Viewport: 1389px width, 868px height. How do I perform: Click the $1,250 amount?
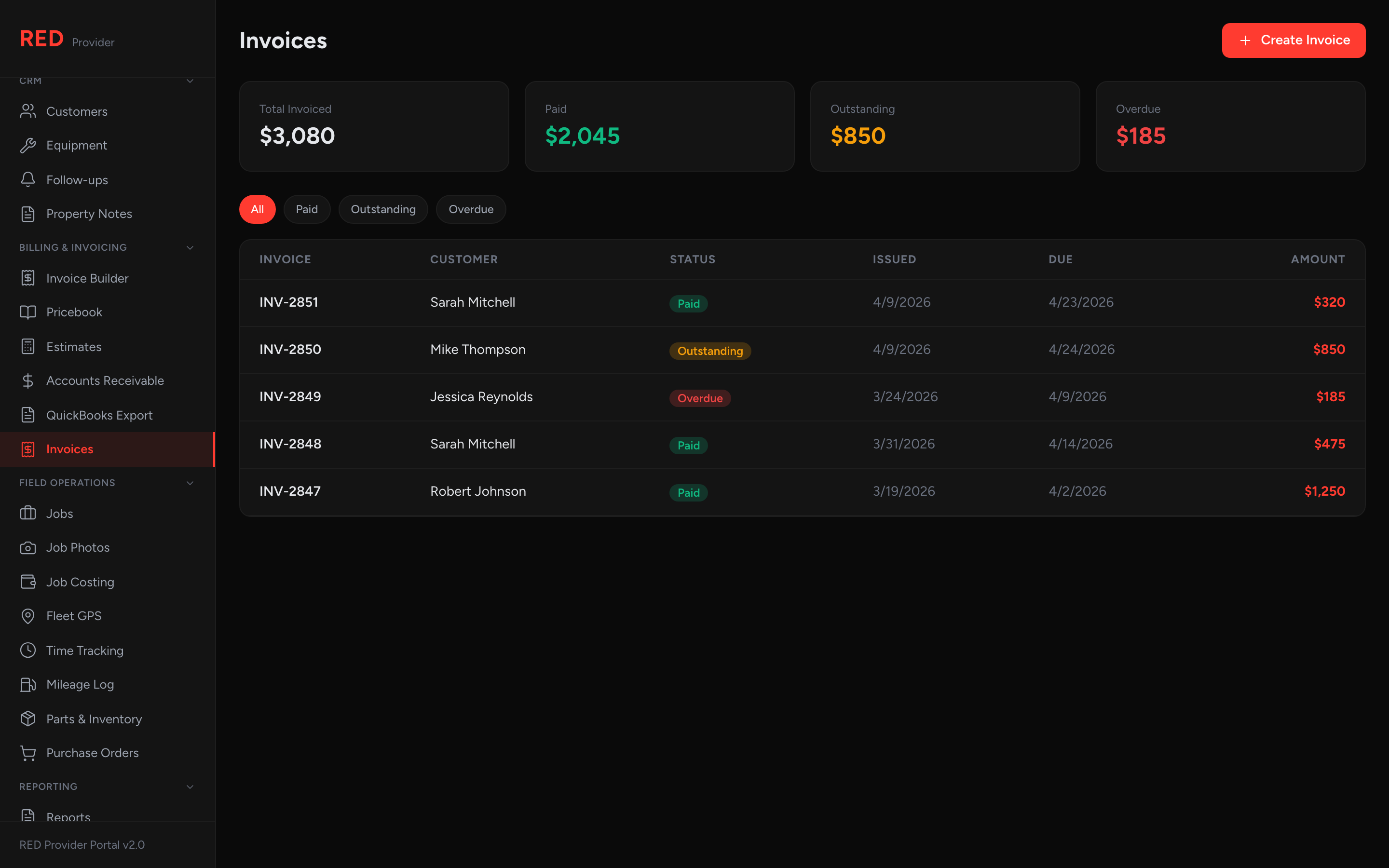1324,491
